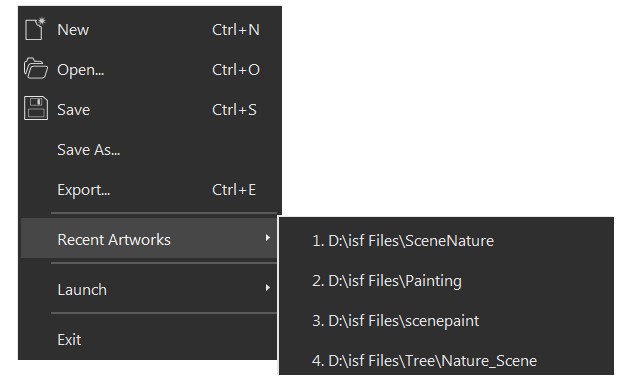The image size is (623, 376).
Task: Choose Save As... from the menu
Action: pyautogui.click(x=89, y=150)
